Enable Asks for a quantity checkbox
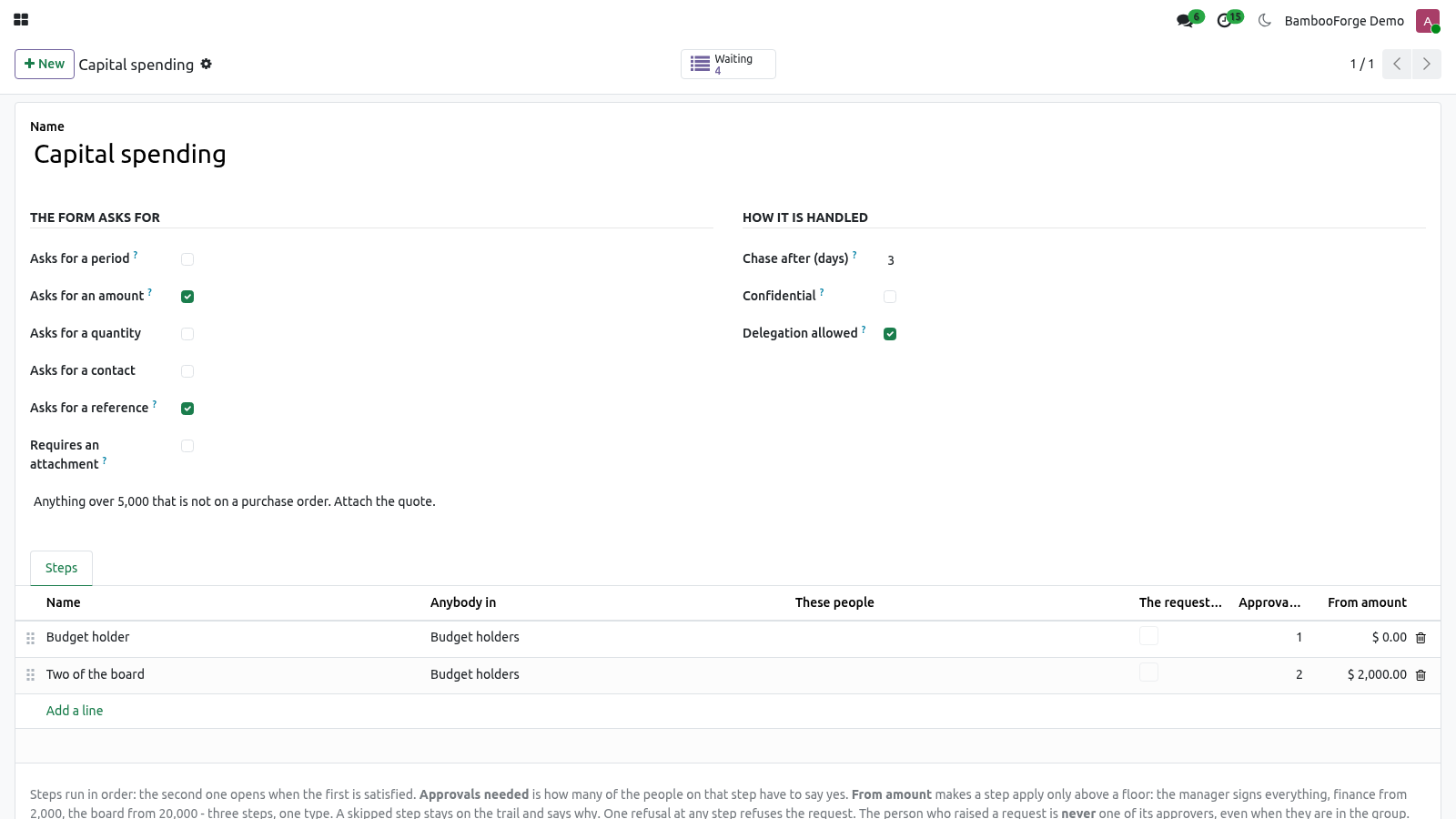This screenshot has width=1456, height=819. tap(187, 334)
